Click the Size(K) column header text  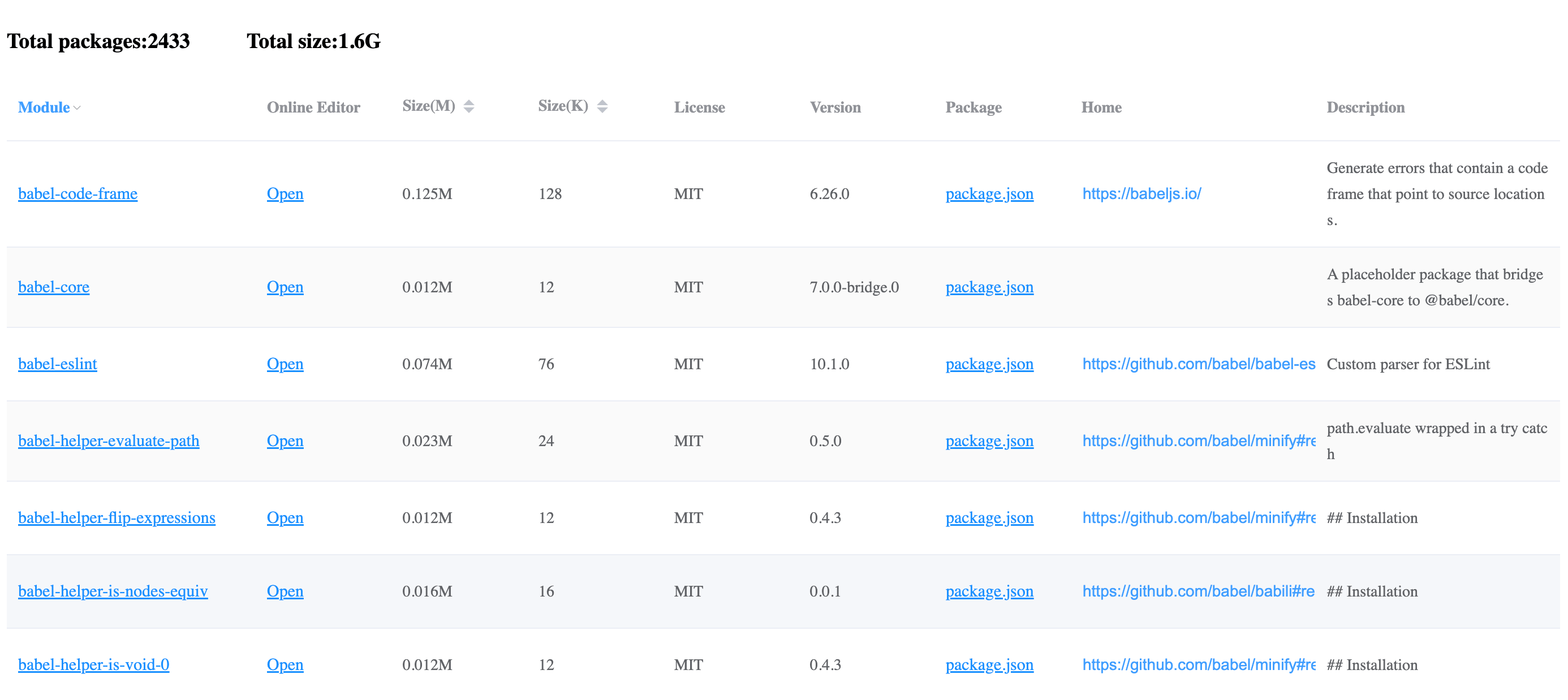pyautogui.click(x=562, y=106)
